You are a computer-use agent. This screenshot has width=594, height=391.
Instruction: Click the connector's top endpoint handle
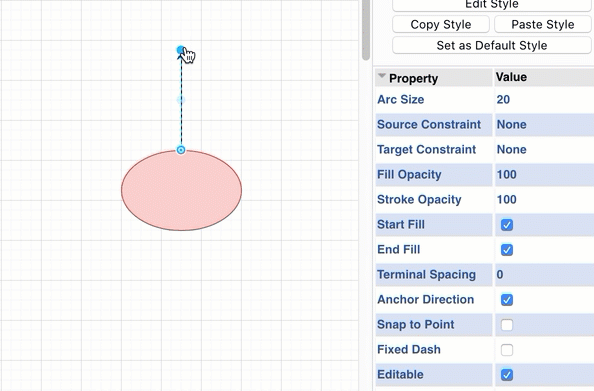click(x=180, y=50)
